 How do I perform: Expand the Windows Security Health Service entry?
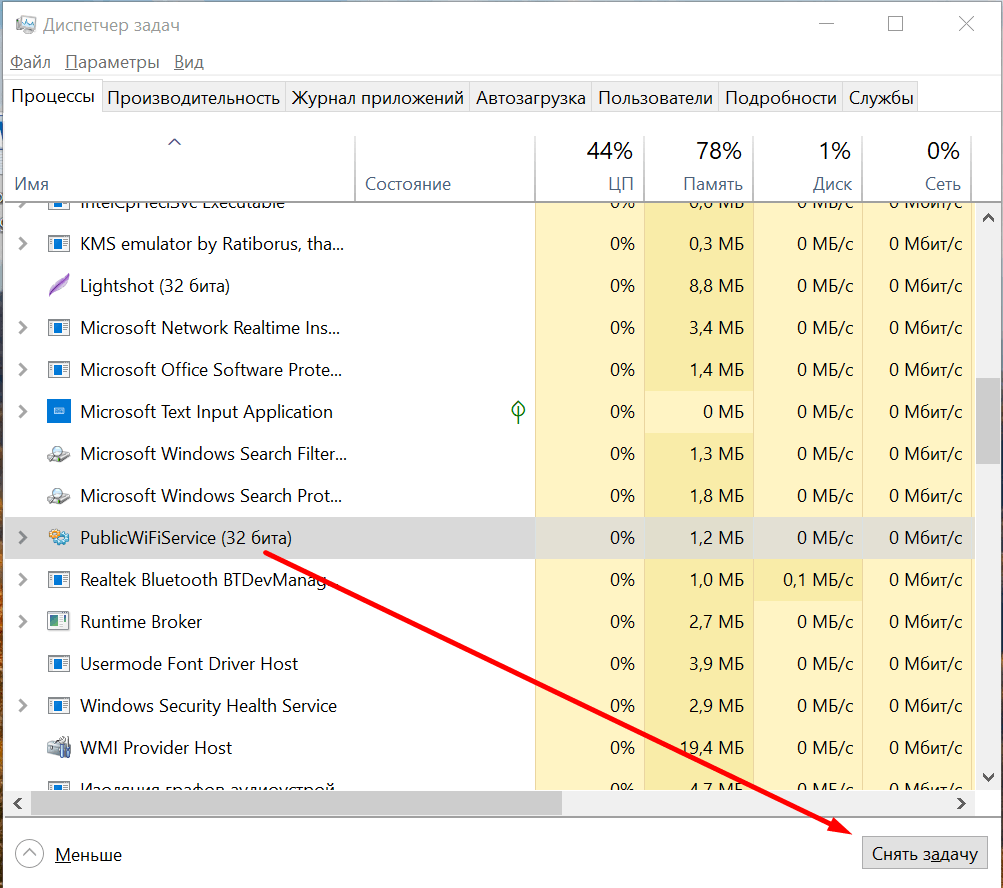point(23,706)
